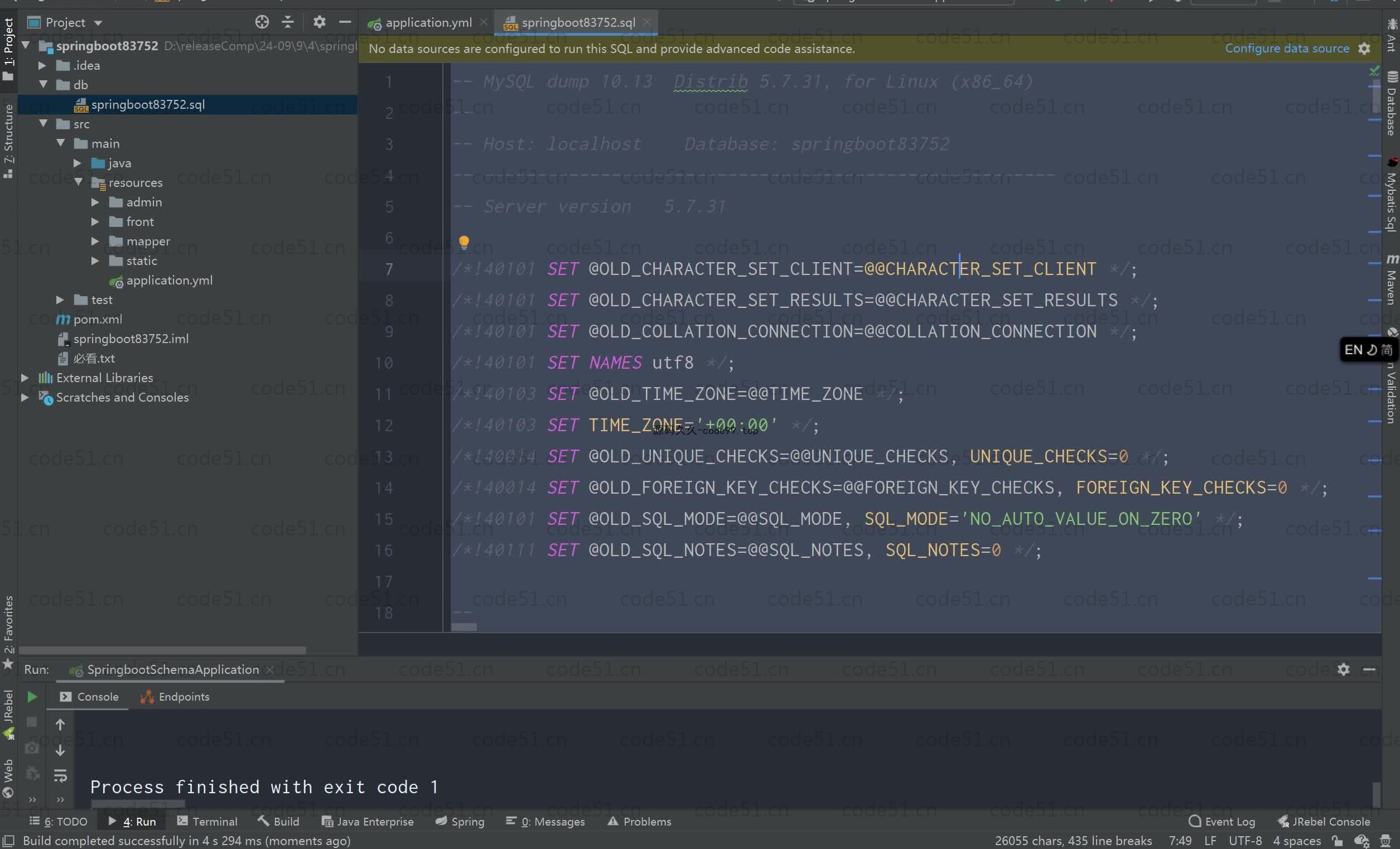The height and width of the screenshot is (849, 1400).
Task: Minimize the Run panel
Action: click(x=1369, y=669)
